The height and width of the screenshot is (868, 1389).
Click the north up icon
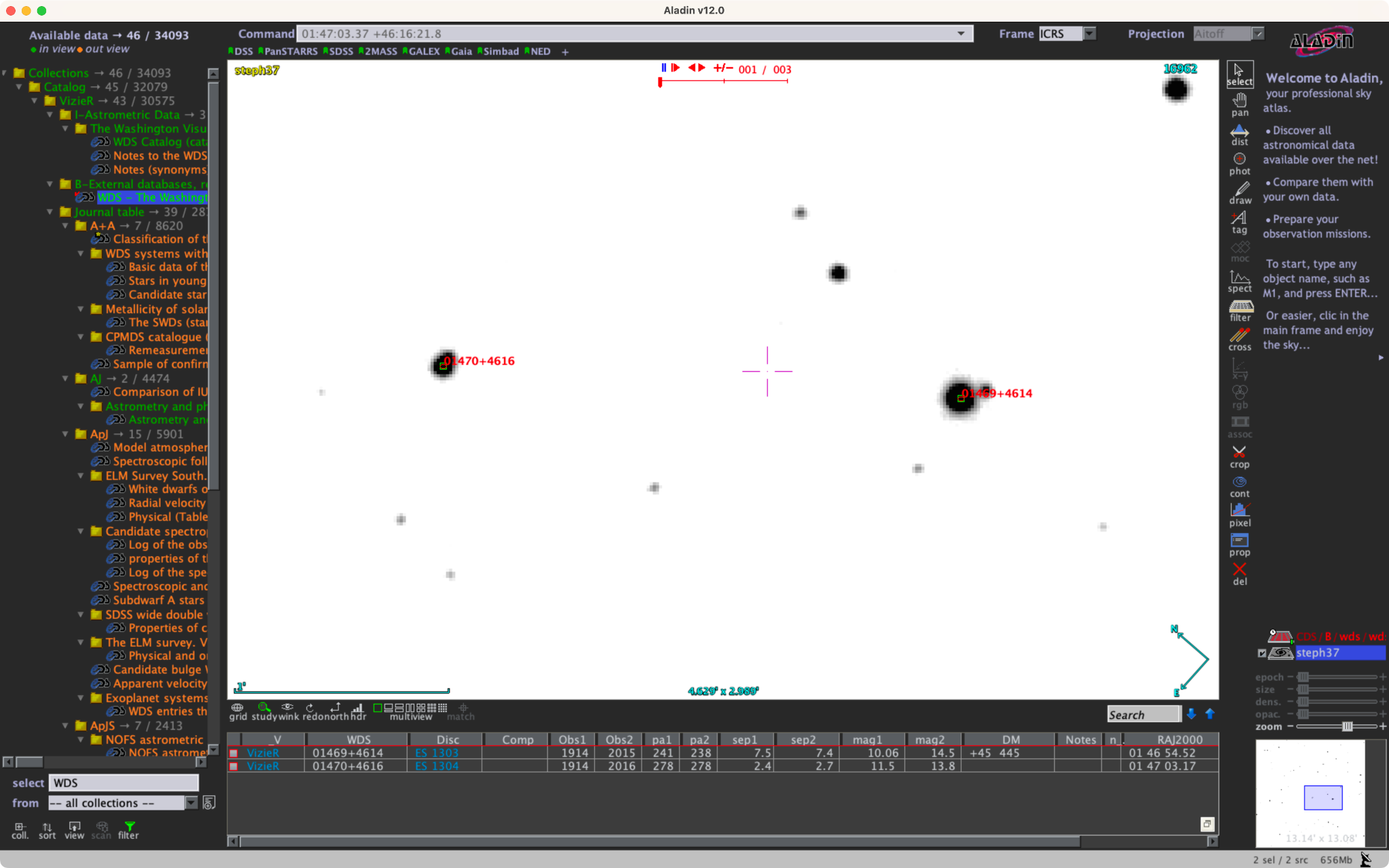(335, 711)
